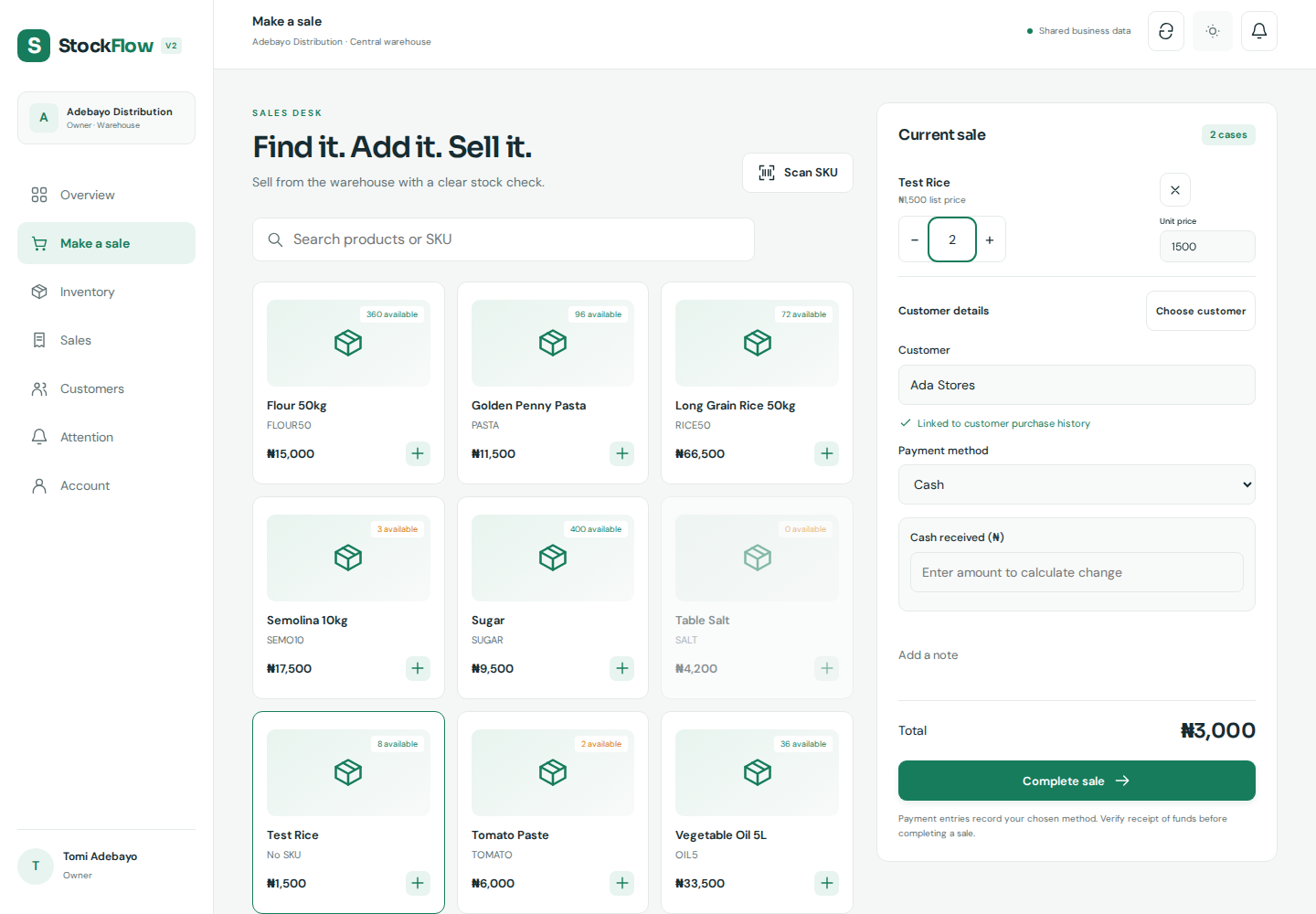The height and width of the screenshot is (914, 1316).
Task: Open the Payment method dropdown
Action: [x=1077, y=484]
